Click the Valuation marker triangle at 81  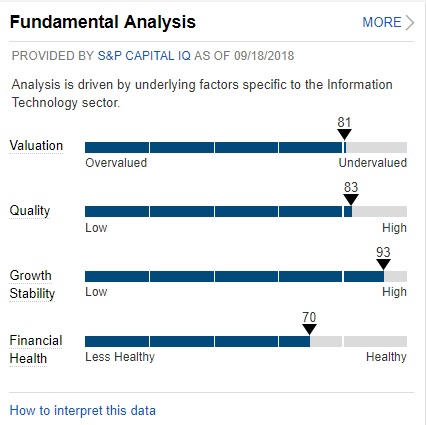tap(344, 134)
